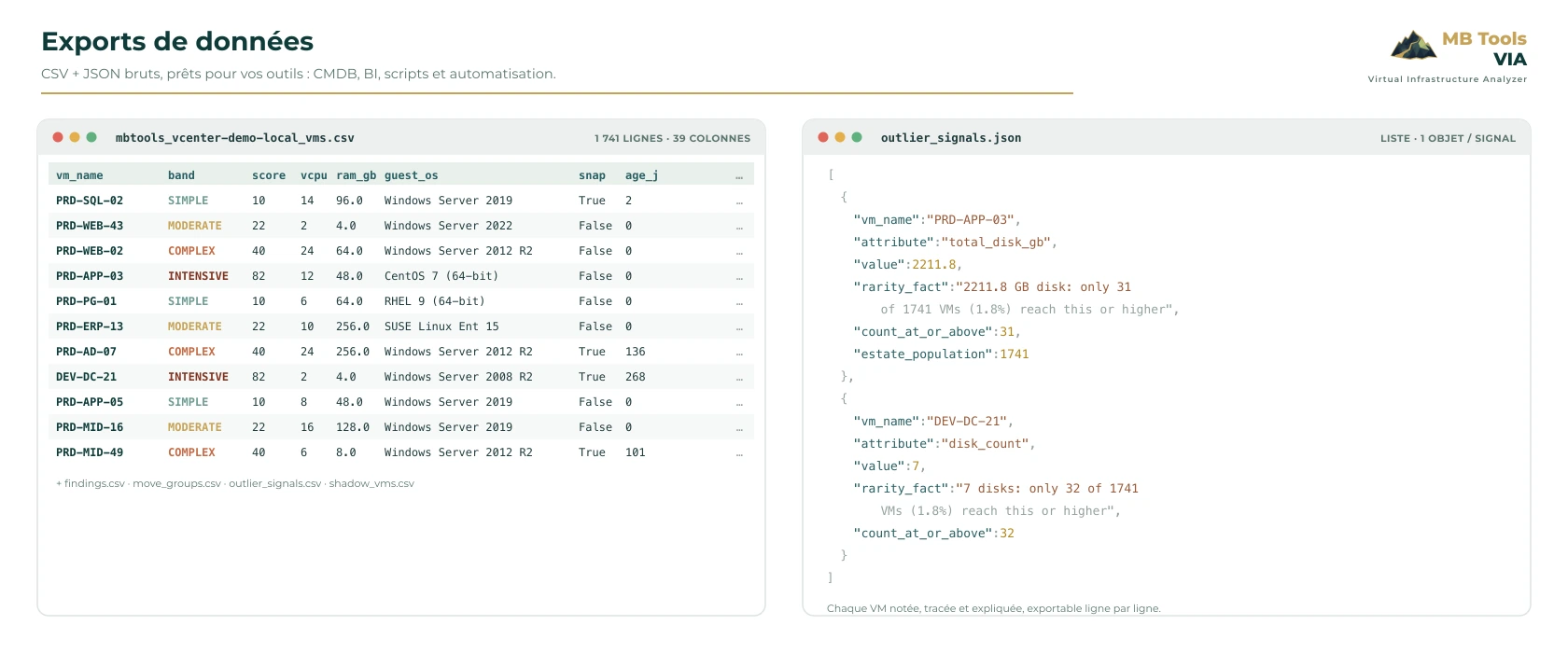1568x653 pixels.
Task: Click the age value 101
Action: click(x=636, y=452)
